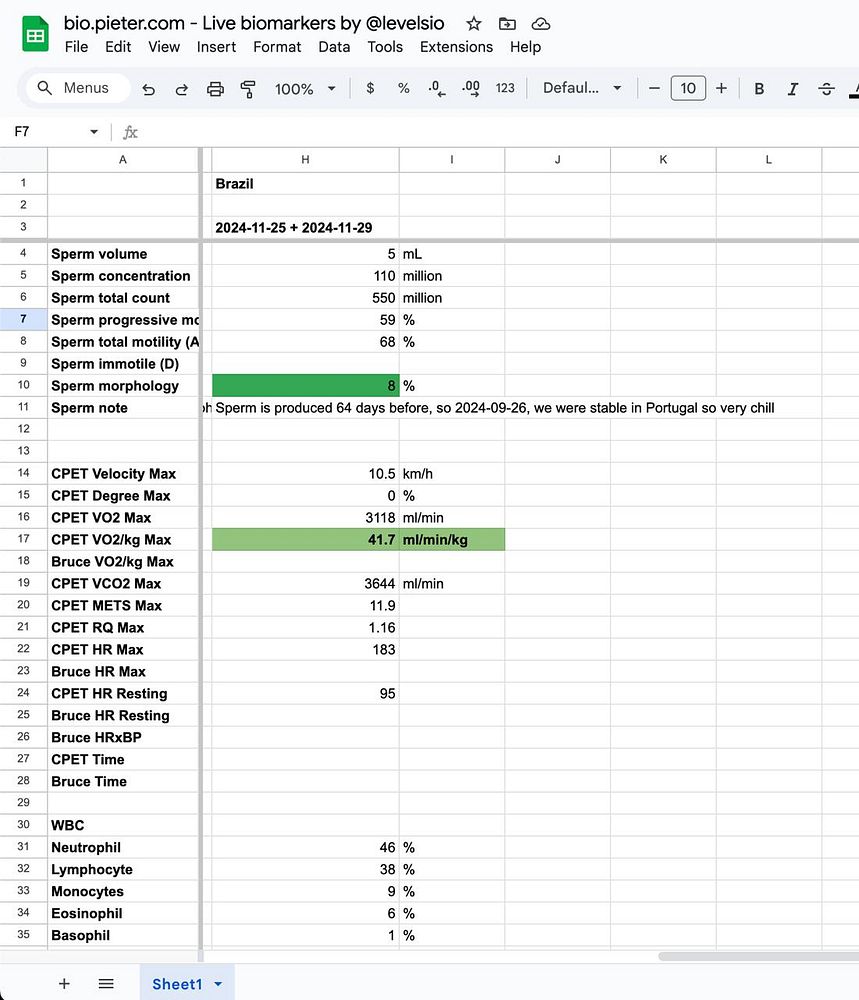
Task: Click the Undo arrow
Action: pos(149,89)
